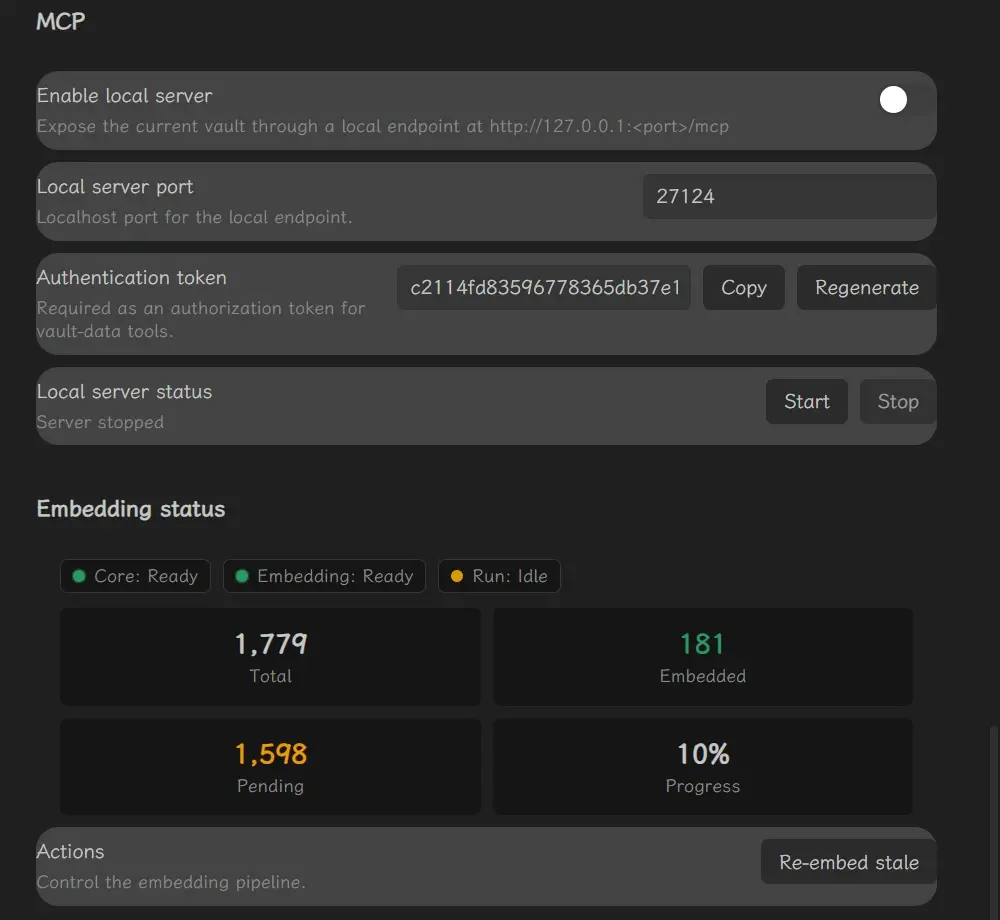Click the 181 Embedded card

coord(703,657)
